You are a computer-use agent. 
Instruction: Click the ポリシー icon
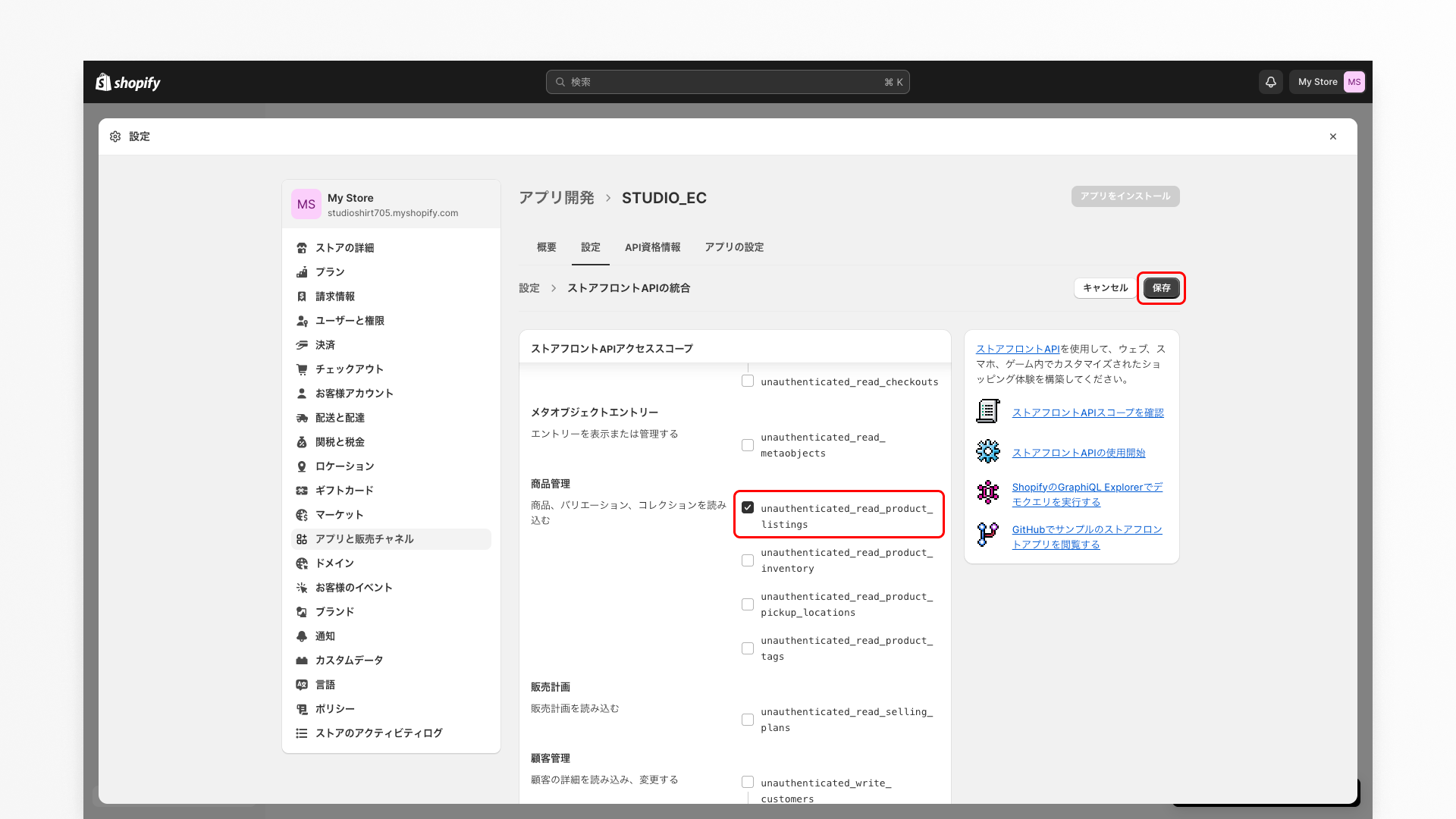click(302, 709)
